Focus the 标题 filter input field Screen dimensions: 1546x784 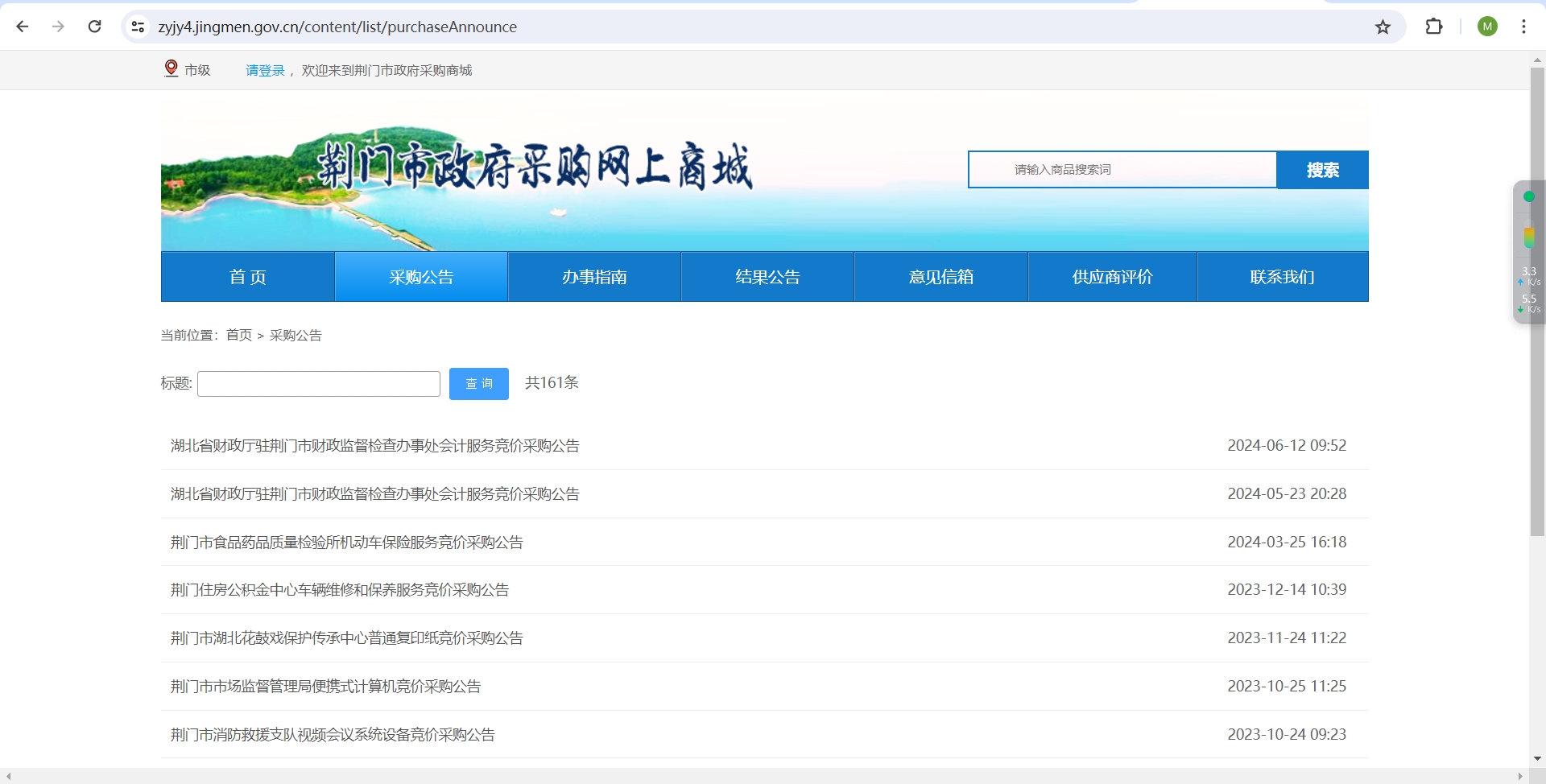click(x=319, y=384)
